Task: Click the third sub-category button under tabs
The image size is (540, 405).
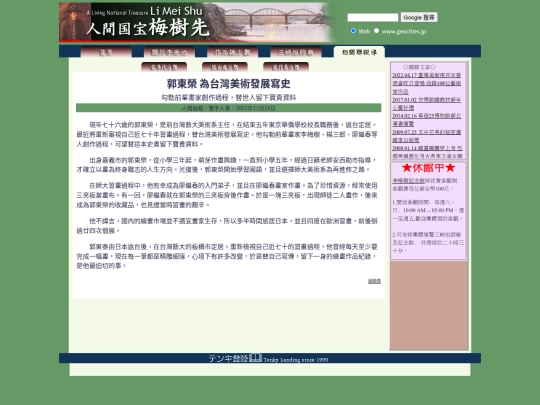Action: tap(285, 67)
